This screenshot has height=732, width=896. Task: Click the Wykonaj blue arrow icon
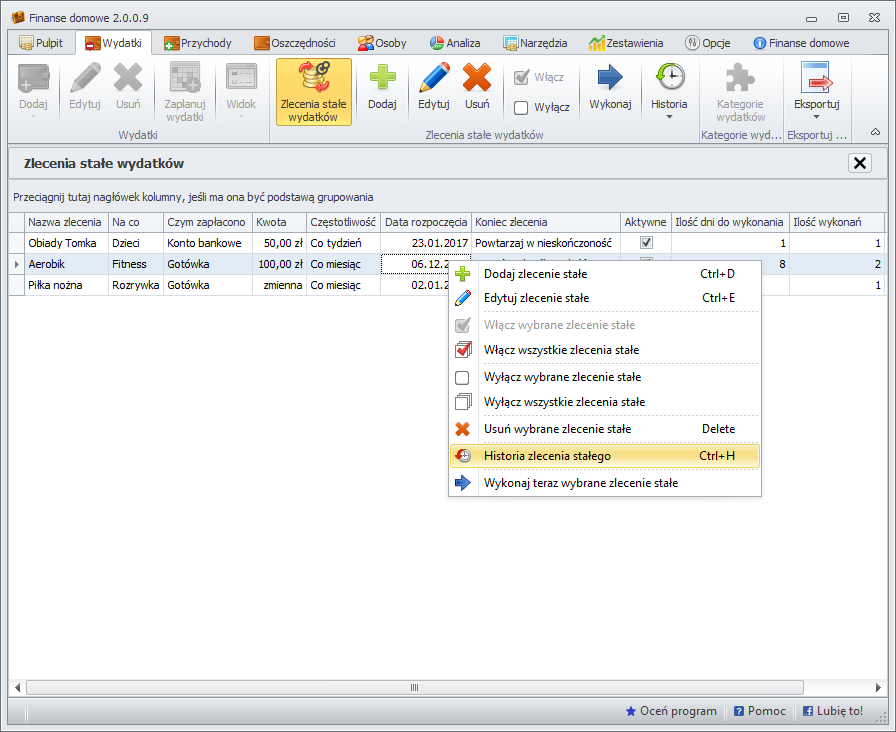(609, 79)
